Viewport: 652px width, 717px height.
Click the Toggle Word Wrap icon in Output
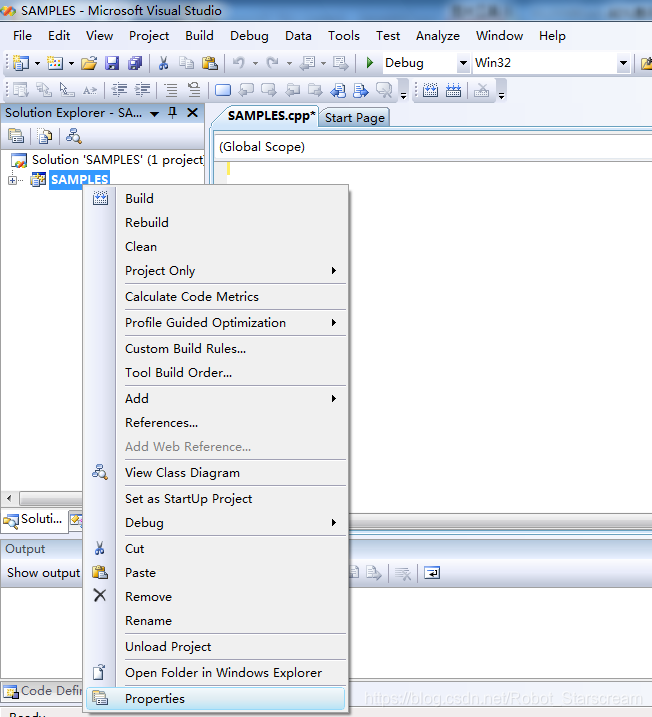coord(432,573)
